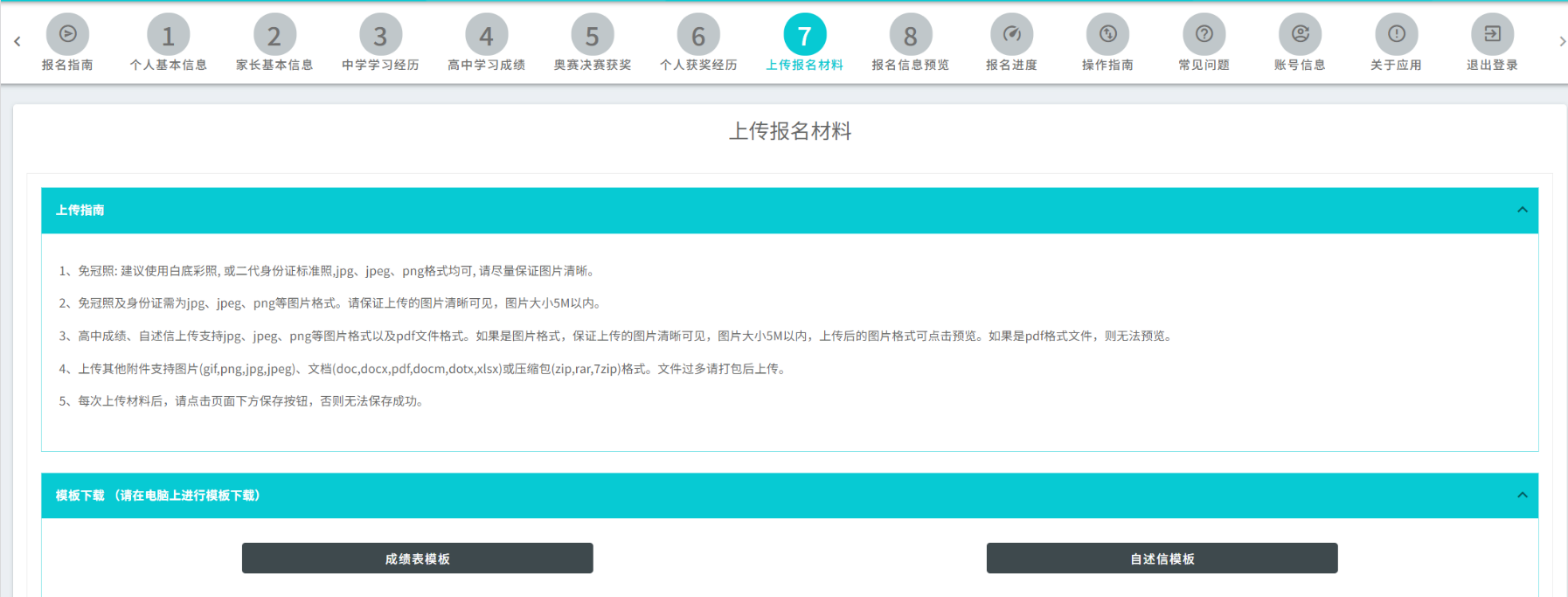Open step 6 个人获奖经历

[x=698, y=36]
